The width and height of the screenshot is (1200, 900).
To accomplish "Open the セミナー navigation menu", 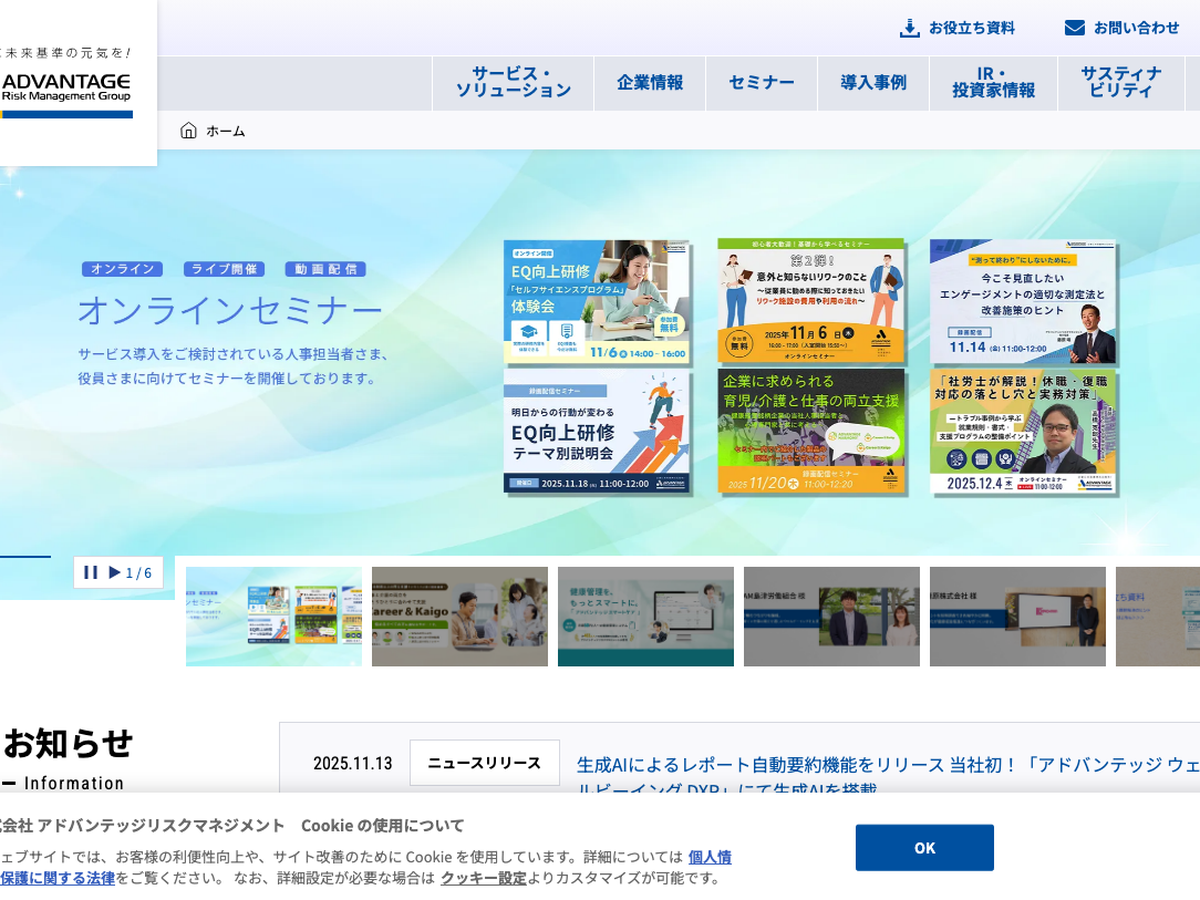I will click(x=761, y=83).
